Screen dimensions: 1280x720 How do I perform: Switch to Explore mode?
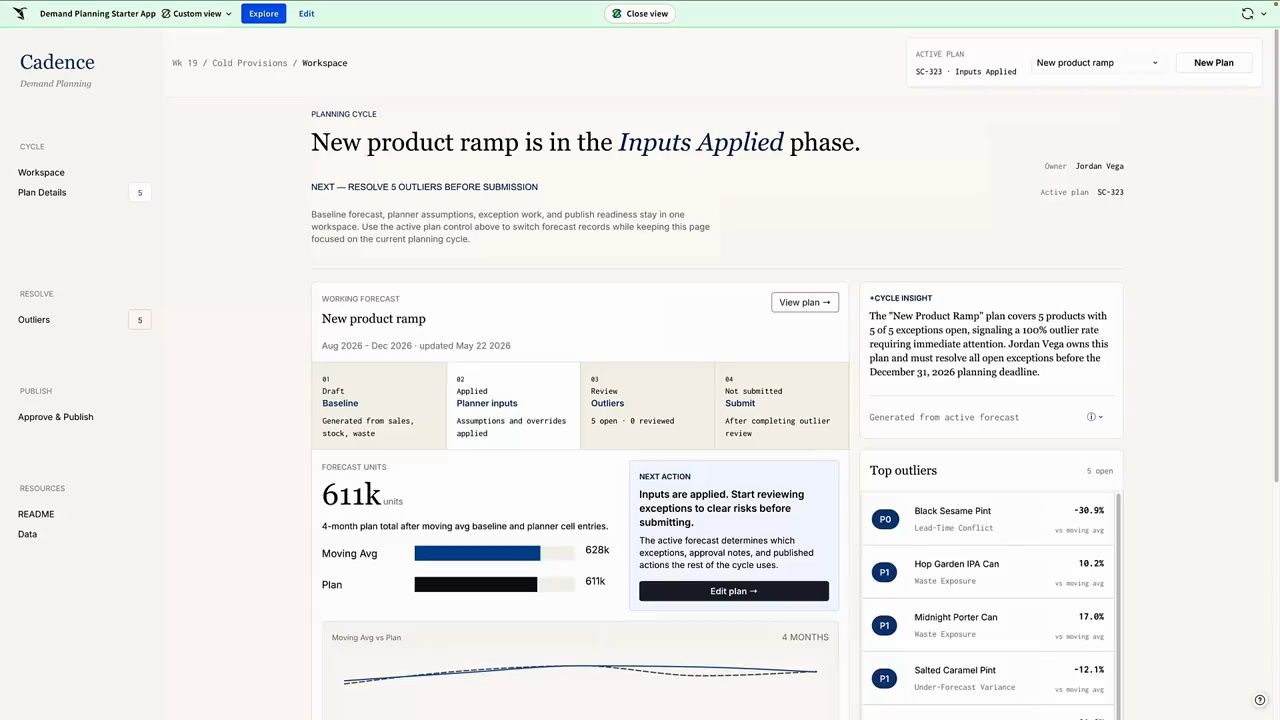point(263,14)
